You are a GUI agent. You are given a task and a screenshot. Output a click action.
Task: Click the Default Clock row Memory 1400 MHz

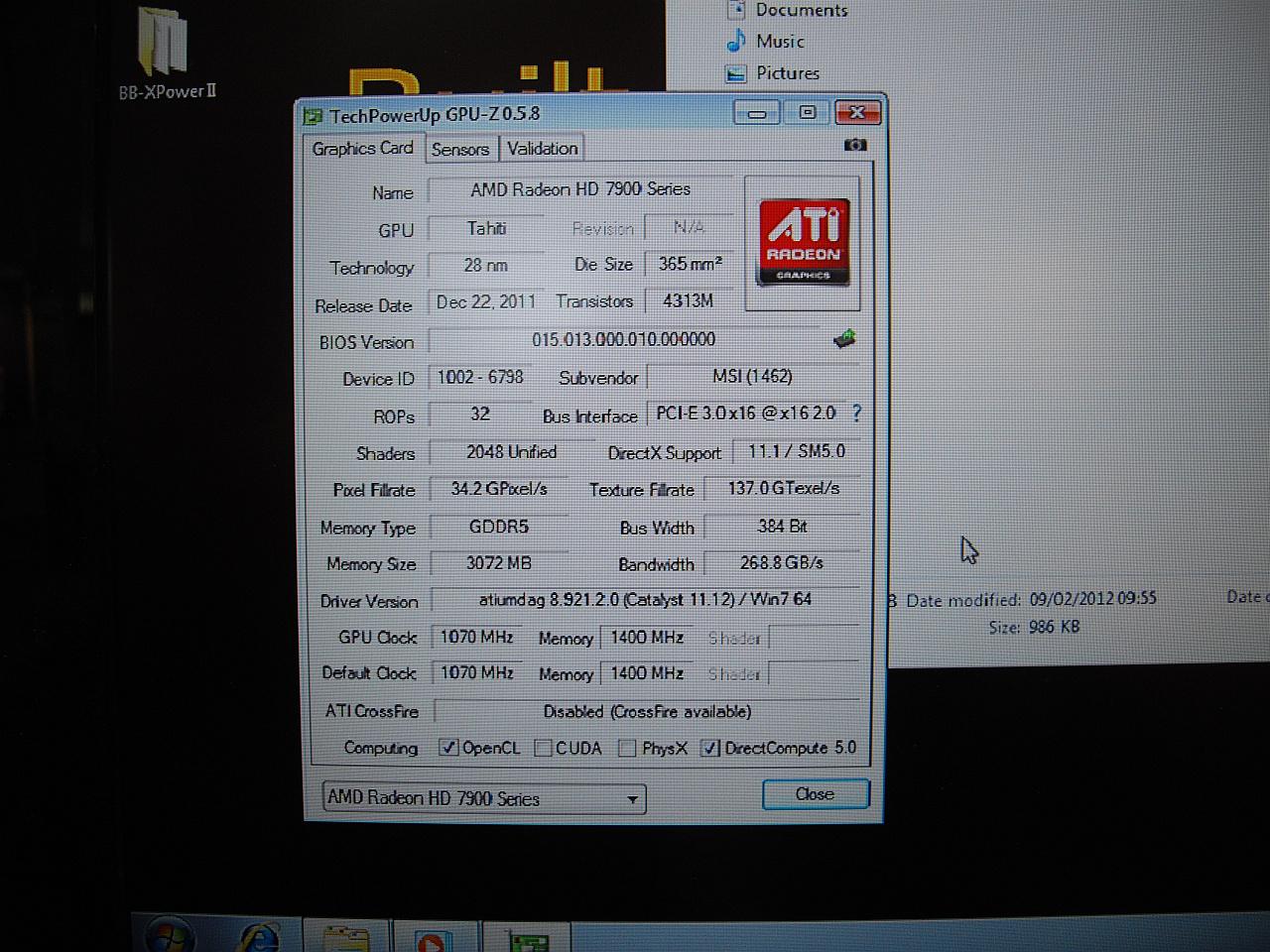(647, 673)
